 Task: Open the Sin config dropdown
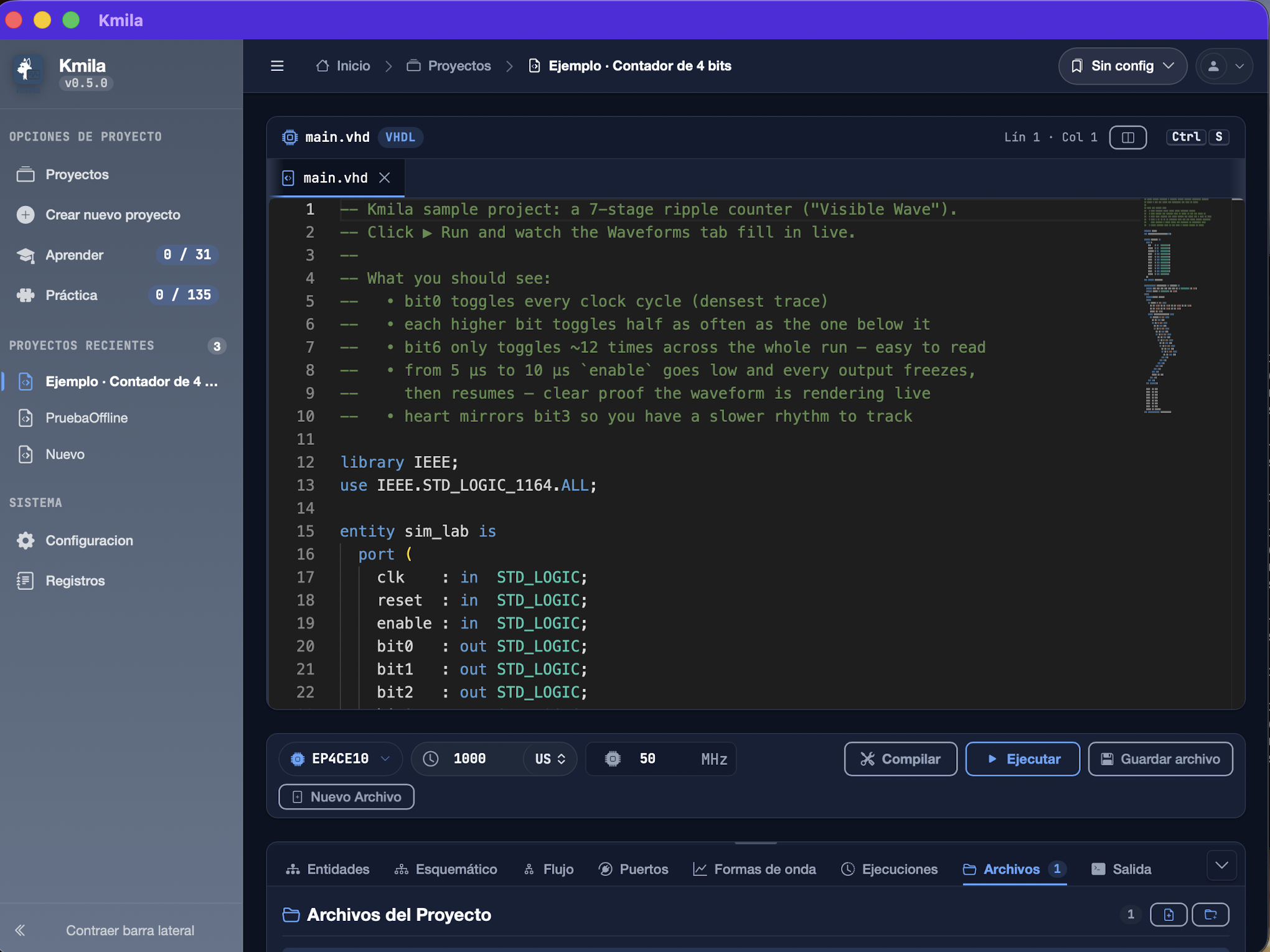pyautogui.click(x=1122, y=66)
